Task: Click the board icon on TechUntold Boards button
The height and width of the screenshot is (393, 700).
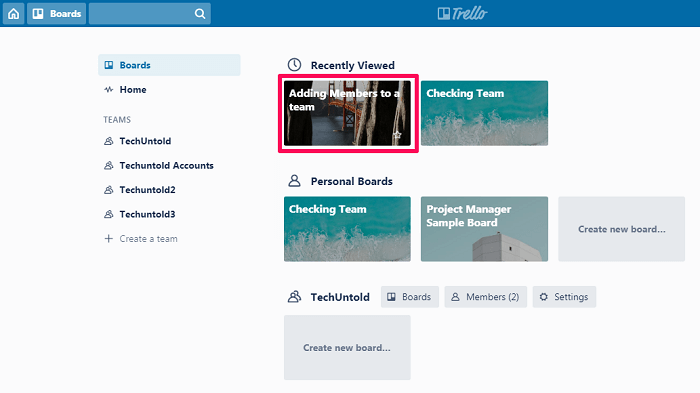Action: (392, 297)
